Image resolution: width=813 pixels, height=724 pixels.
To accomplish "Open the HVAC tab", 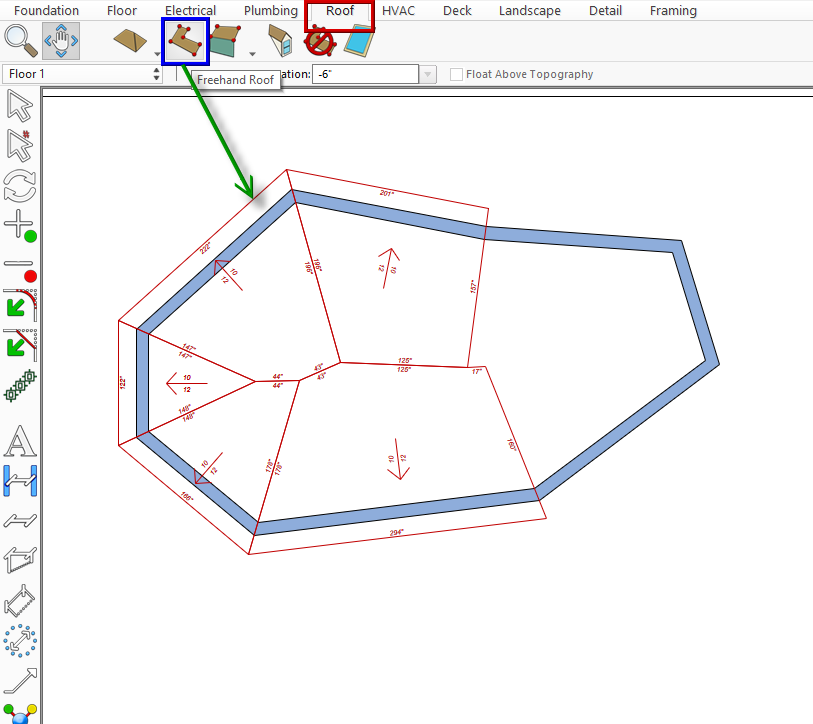I will 398,10.
